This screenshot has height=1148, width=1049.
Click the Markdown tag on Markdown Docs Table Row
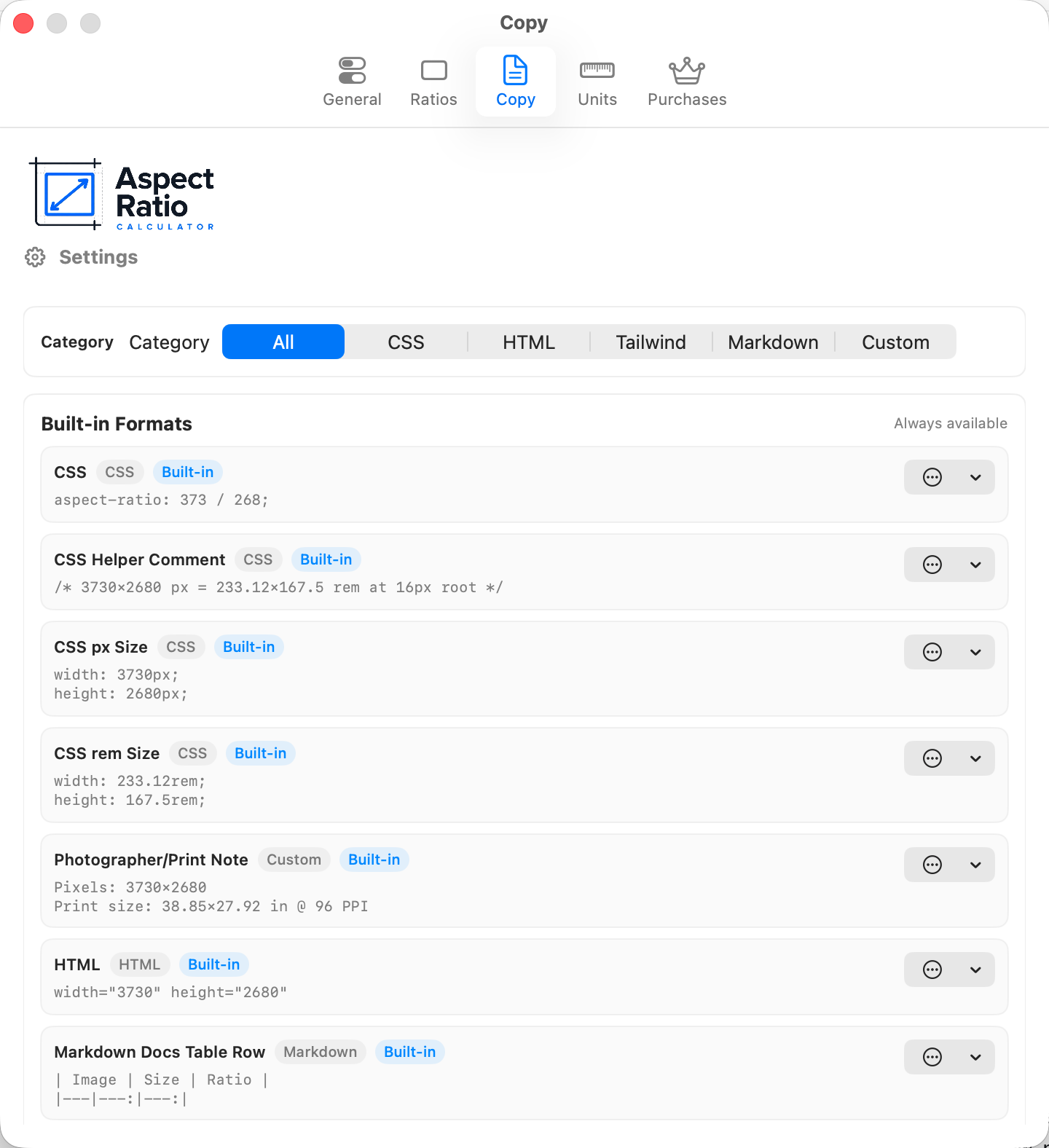[x=321, y=1052]
